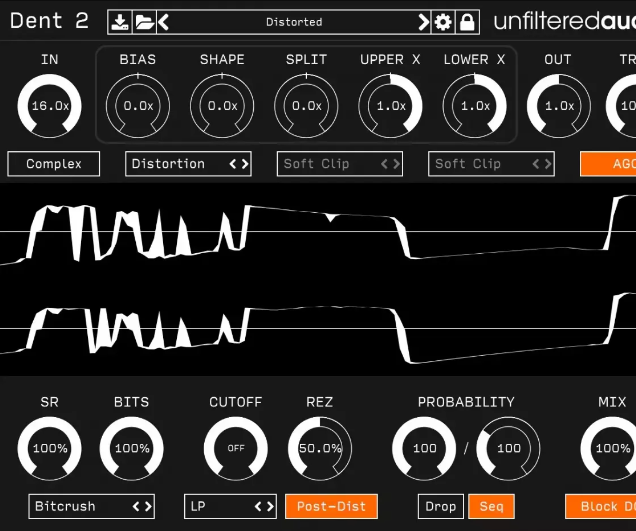Click the BIAS knob

138,106
